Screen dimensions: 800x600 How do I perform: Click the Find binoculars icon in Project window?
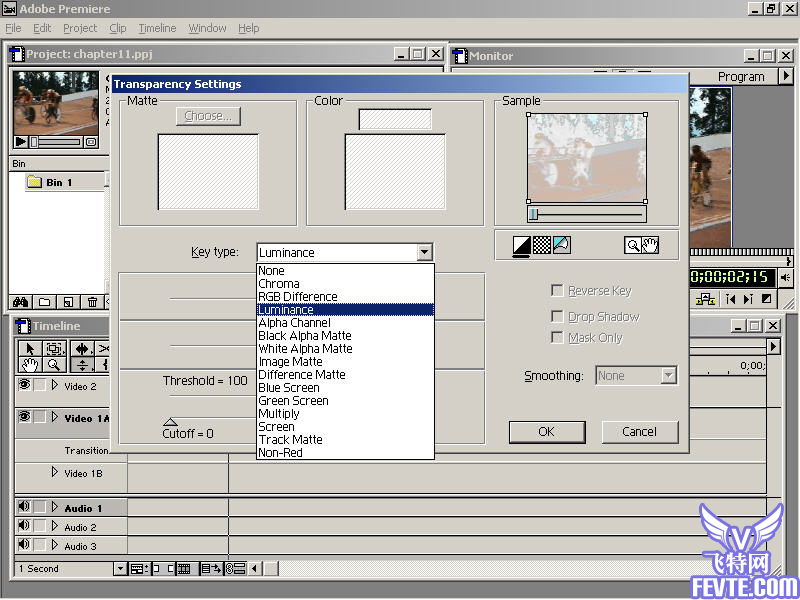point(20,302)
